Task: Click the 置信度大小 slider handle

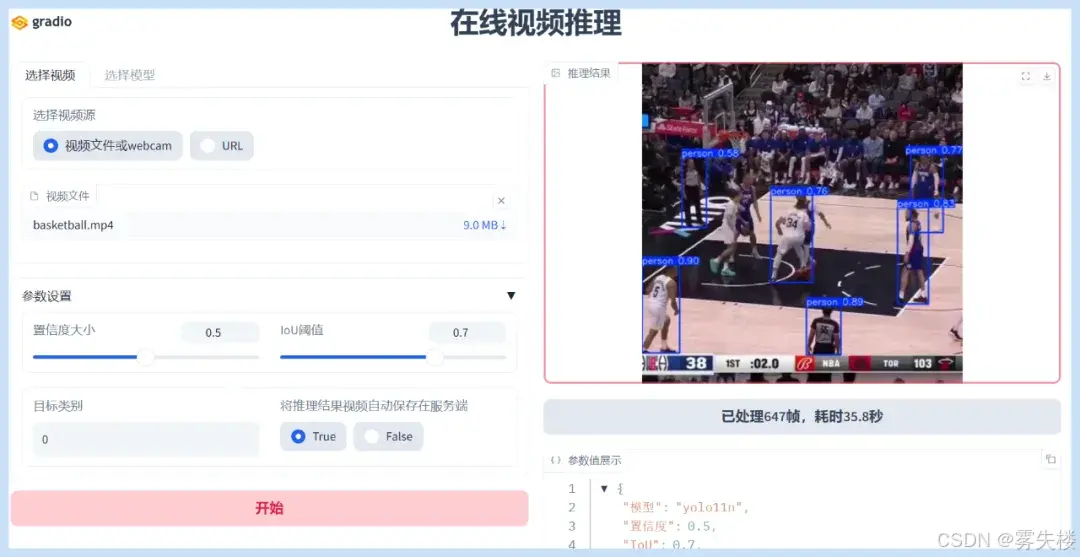Action: coord(146,357)
